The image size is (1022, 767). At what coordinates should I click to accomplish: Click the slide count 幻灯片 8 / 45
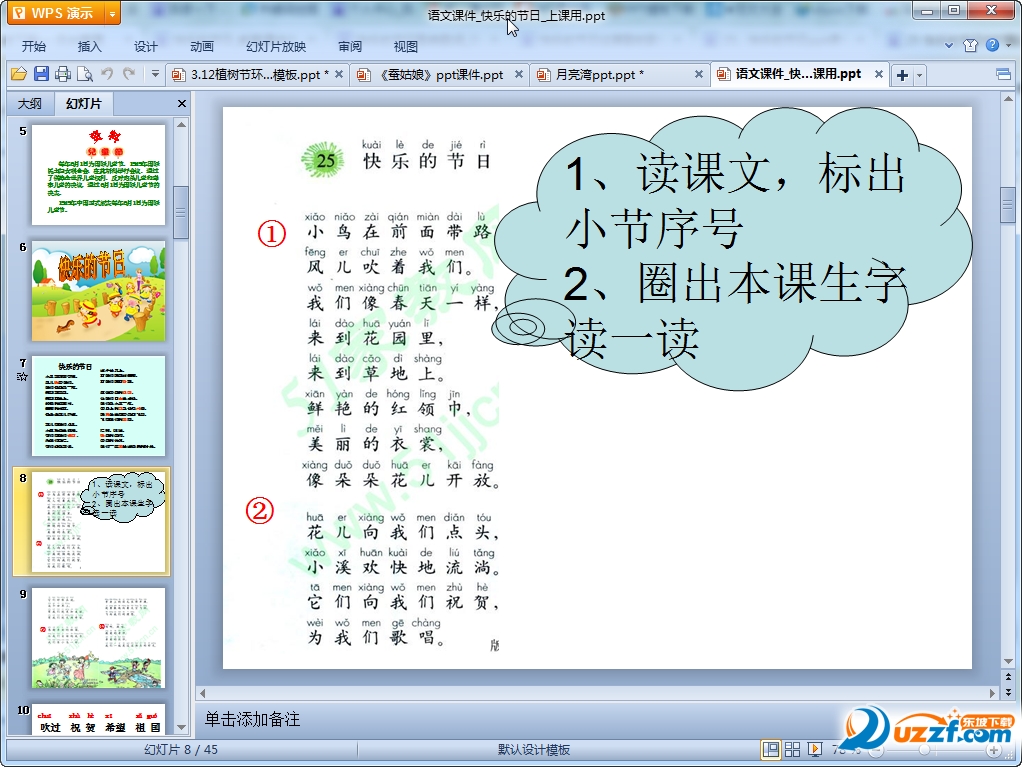coord(181,750)
